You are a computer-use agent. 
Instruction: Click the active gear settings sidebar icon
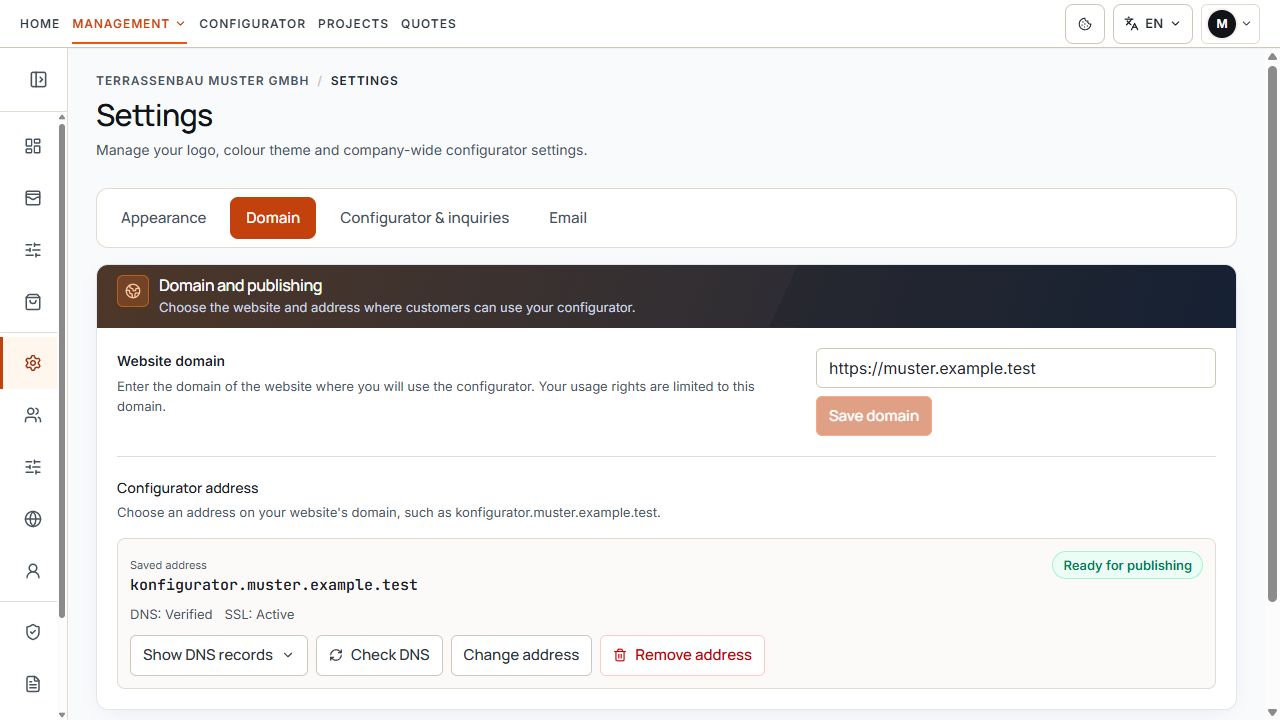coord(33,363)
